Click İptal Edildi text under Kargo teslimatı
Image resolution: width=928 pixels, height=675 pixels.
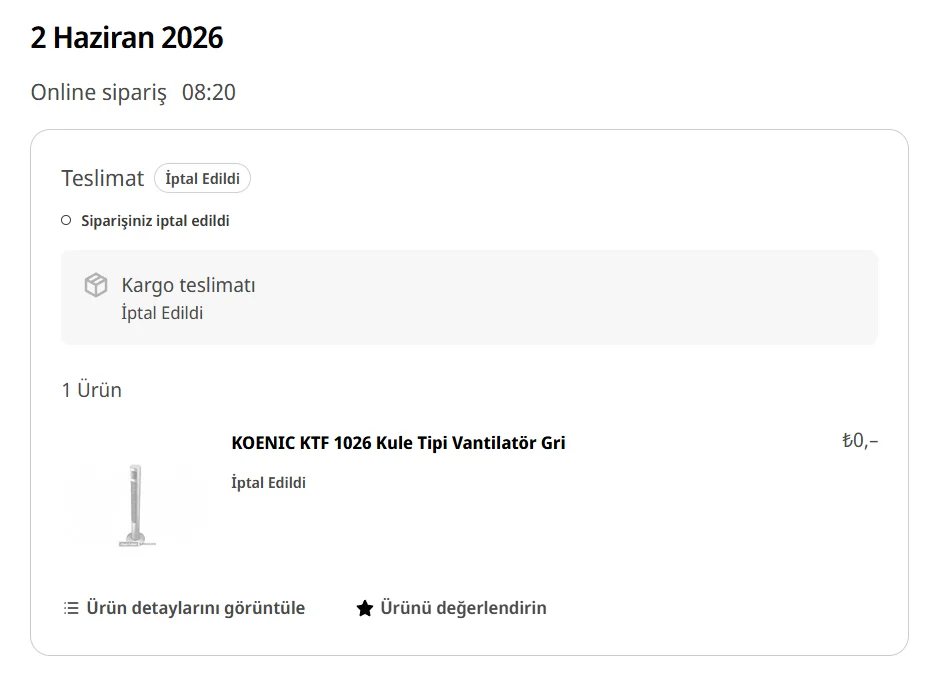(x=162, y=313)
